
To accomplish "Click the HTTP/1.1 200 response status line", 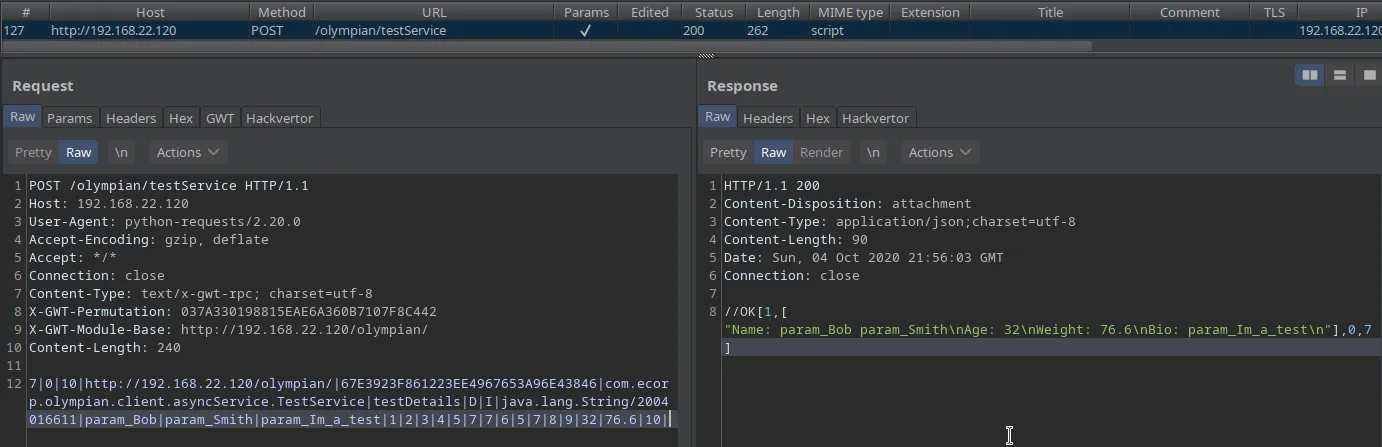I will coord(772,186).
